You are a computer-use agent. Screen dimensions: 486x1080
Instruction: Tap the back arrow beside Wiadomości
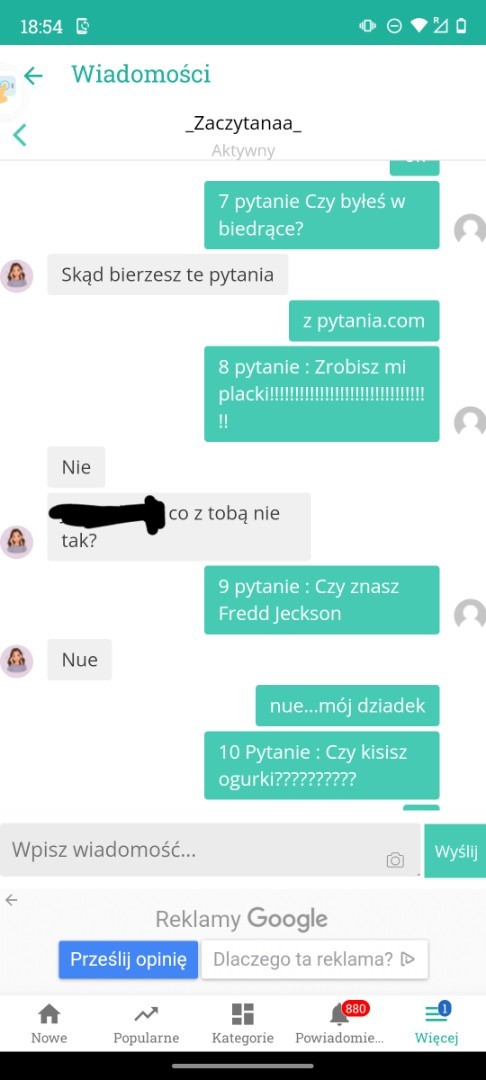(x=33, y=75)
